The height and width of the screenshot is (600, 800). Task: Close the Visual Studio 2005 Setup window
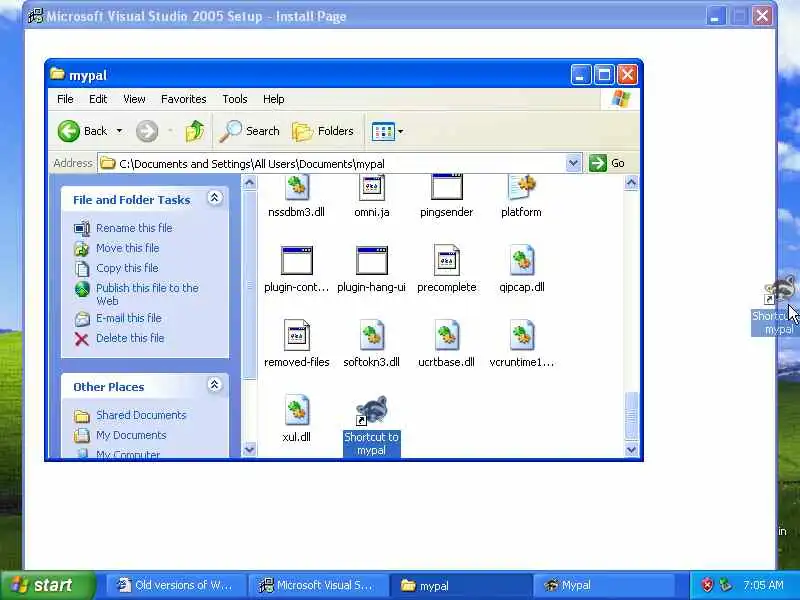762,16
